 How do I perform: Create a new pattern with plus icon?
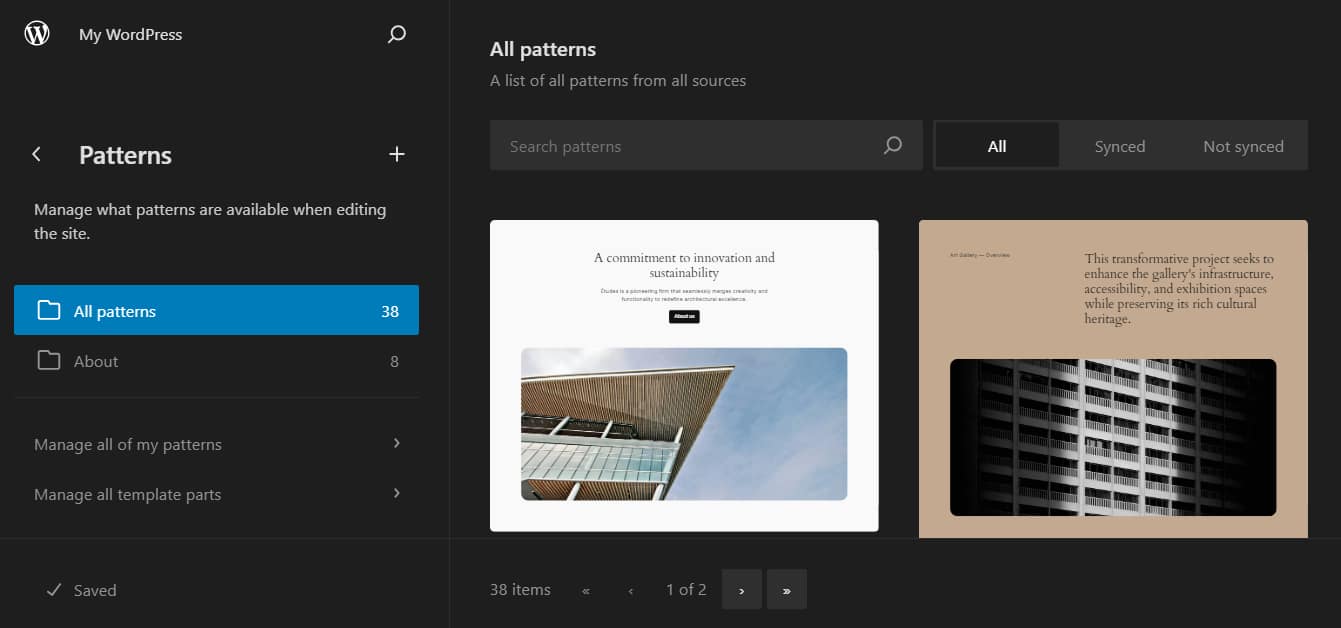tap(397, 154)
